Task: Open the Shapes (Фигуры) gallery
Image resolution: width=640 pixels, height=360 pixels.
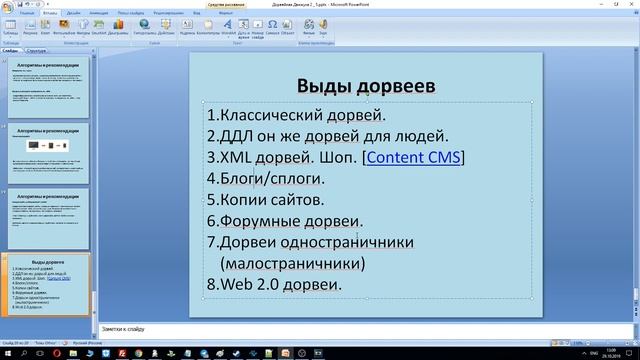Action: (x=83, y=28)
